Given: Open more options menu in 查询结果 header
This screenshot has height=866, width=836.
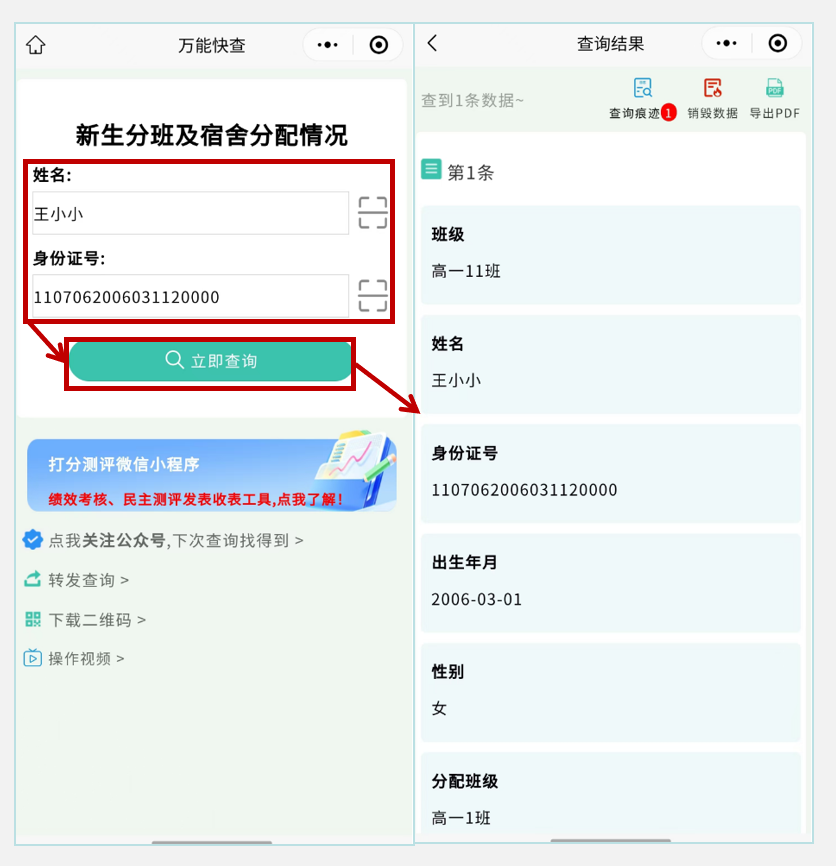Looking at the screenshot, I should [726, 43].
